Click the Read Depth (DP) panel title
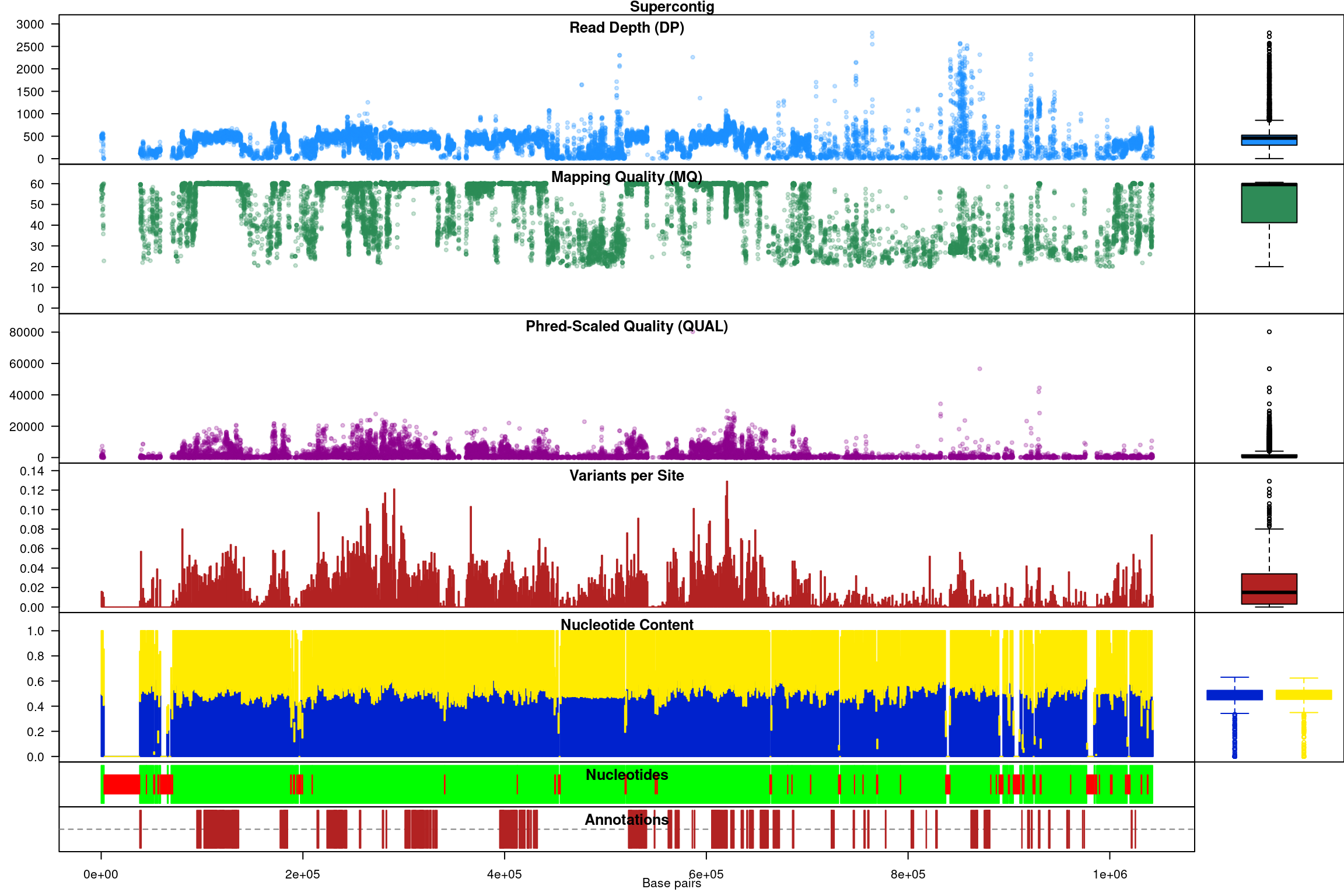This screenshot has height=896, width=1344. (626, 27)
